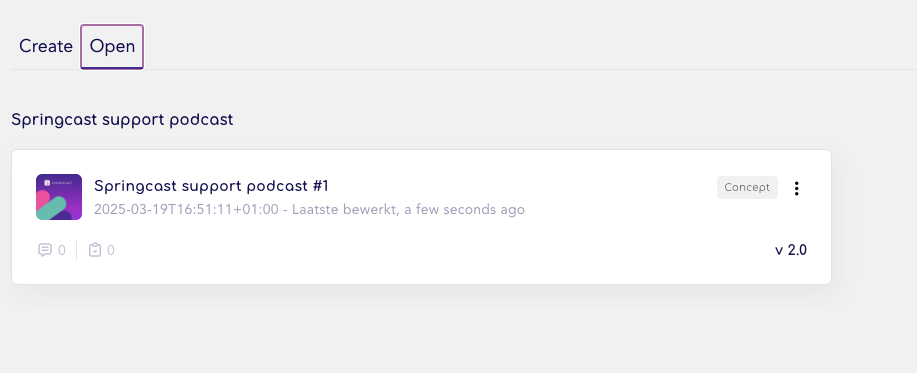Click the comment count next to bubble
The width and height of the screenshot is (917, 373).
(62, 251)
